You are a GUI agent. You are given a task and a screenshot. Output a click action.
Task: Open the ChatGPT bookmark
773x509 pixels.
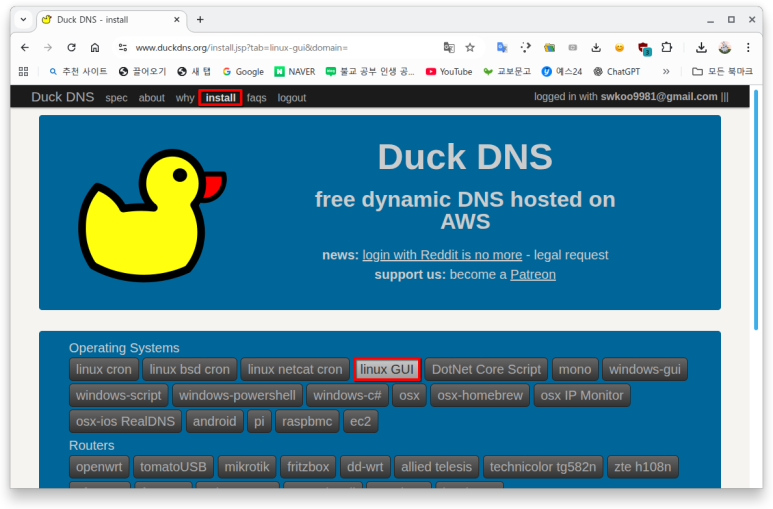[x=616, y=72]
